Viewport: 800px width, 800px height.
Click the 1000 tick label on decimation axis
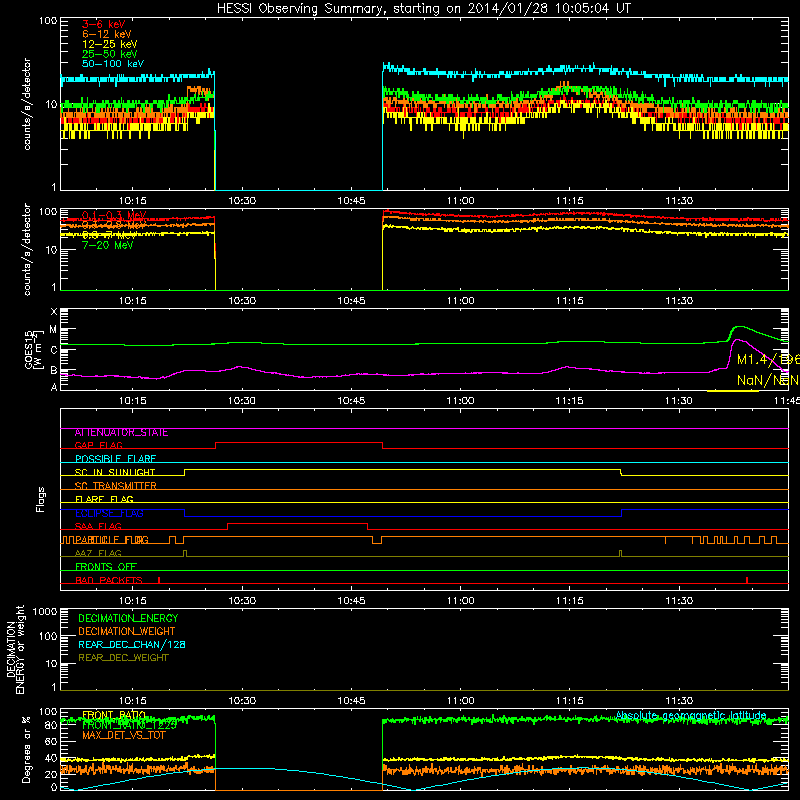(x=45, y=611)
